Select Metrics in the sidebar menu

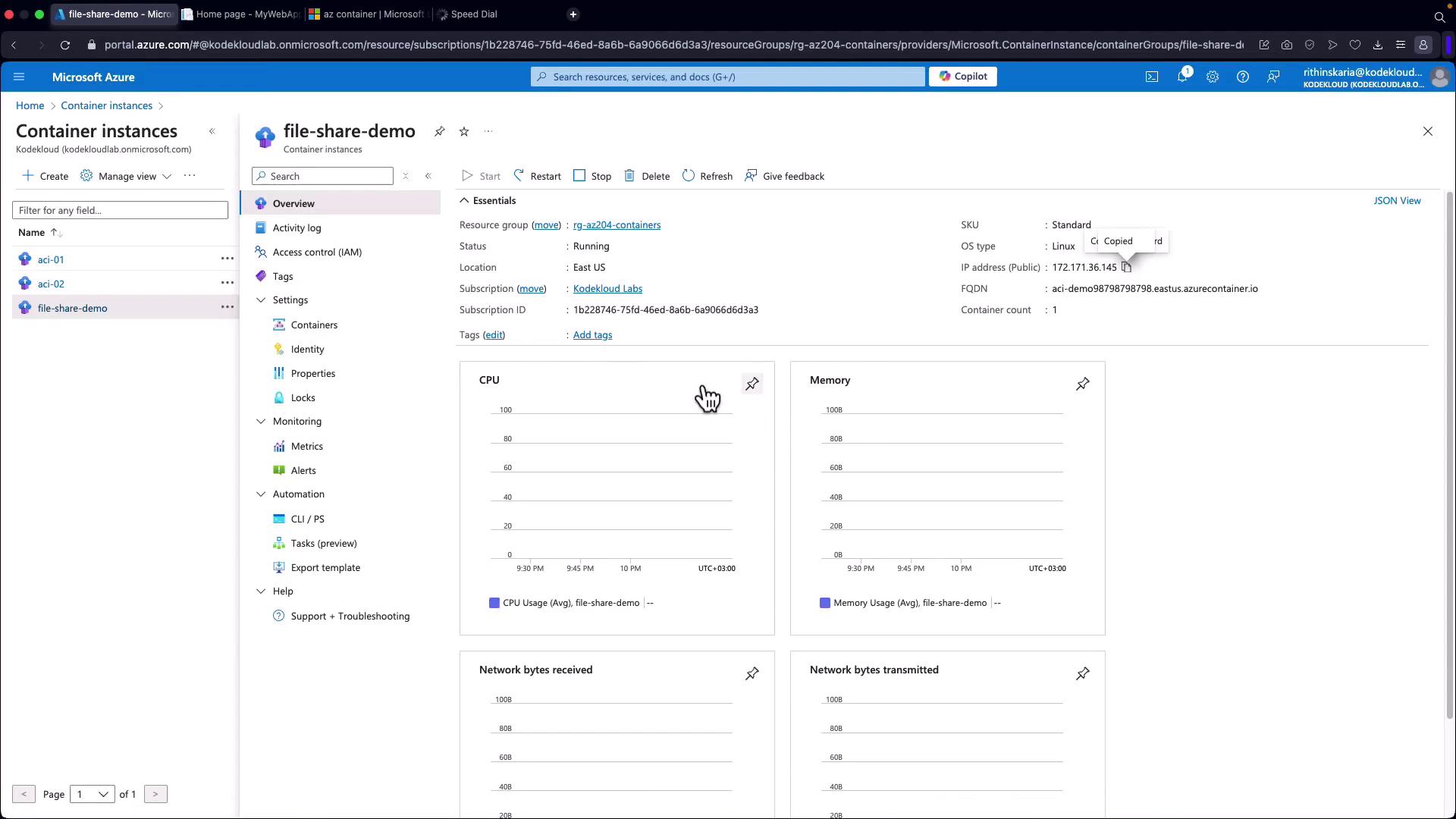click(x=306, y=446)
